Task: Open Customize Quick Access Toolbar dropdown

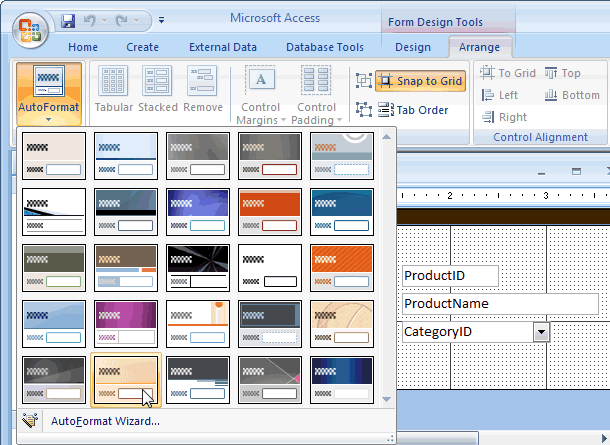Action: click(x=161, y=20)
